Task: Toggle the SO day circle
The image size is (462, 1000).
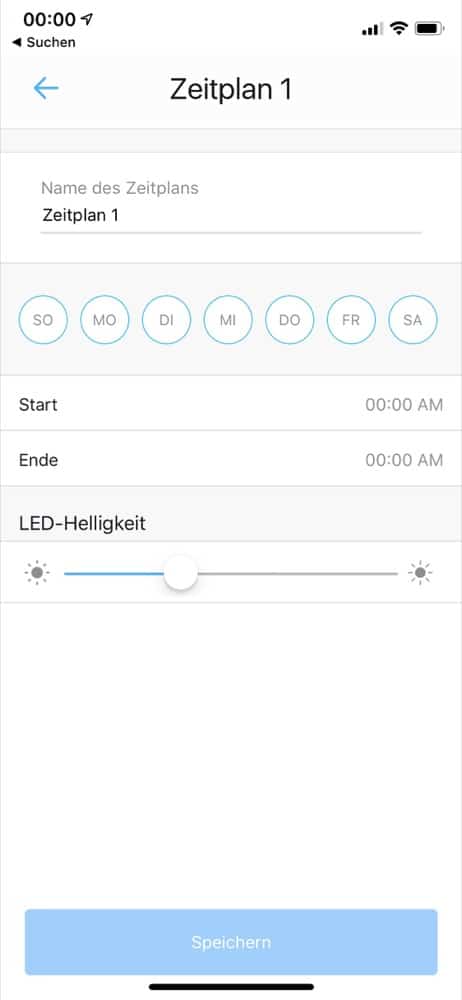Action: click(x=43, y=320)
